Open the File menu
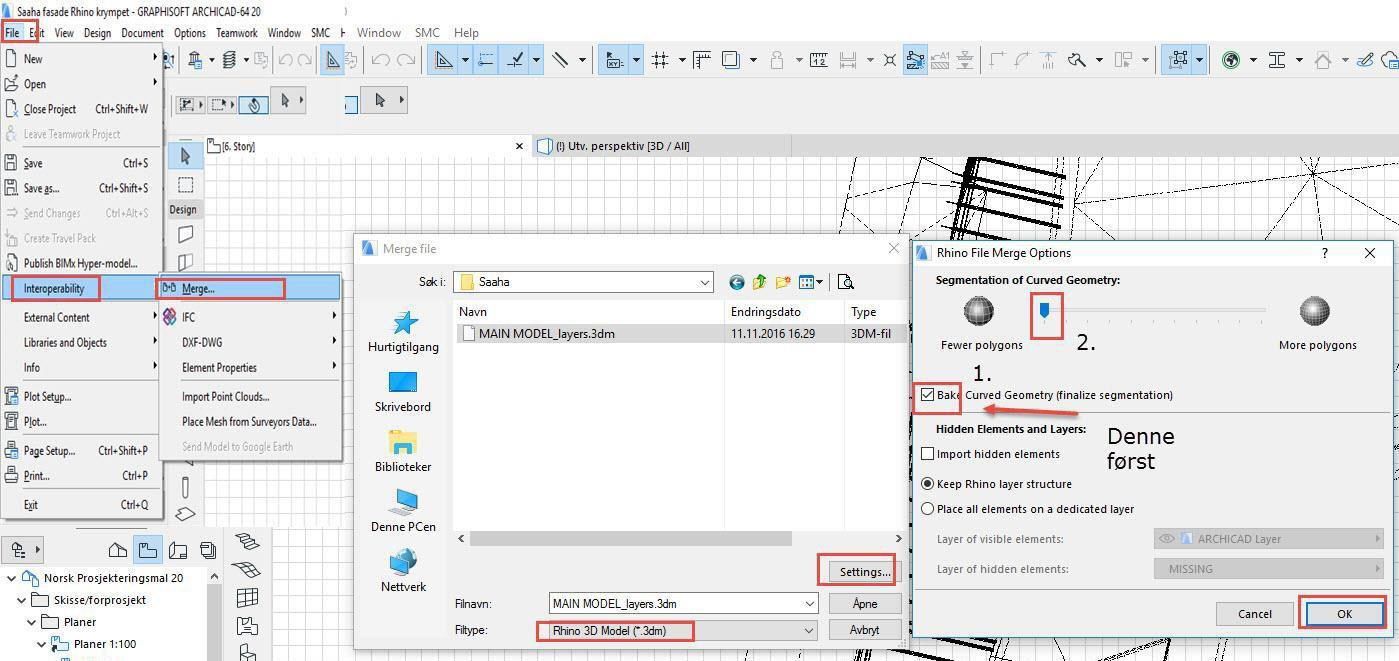 12,32
